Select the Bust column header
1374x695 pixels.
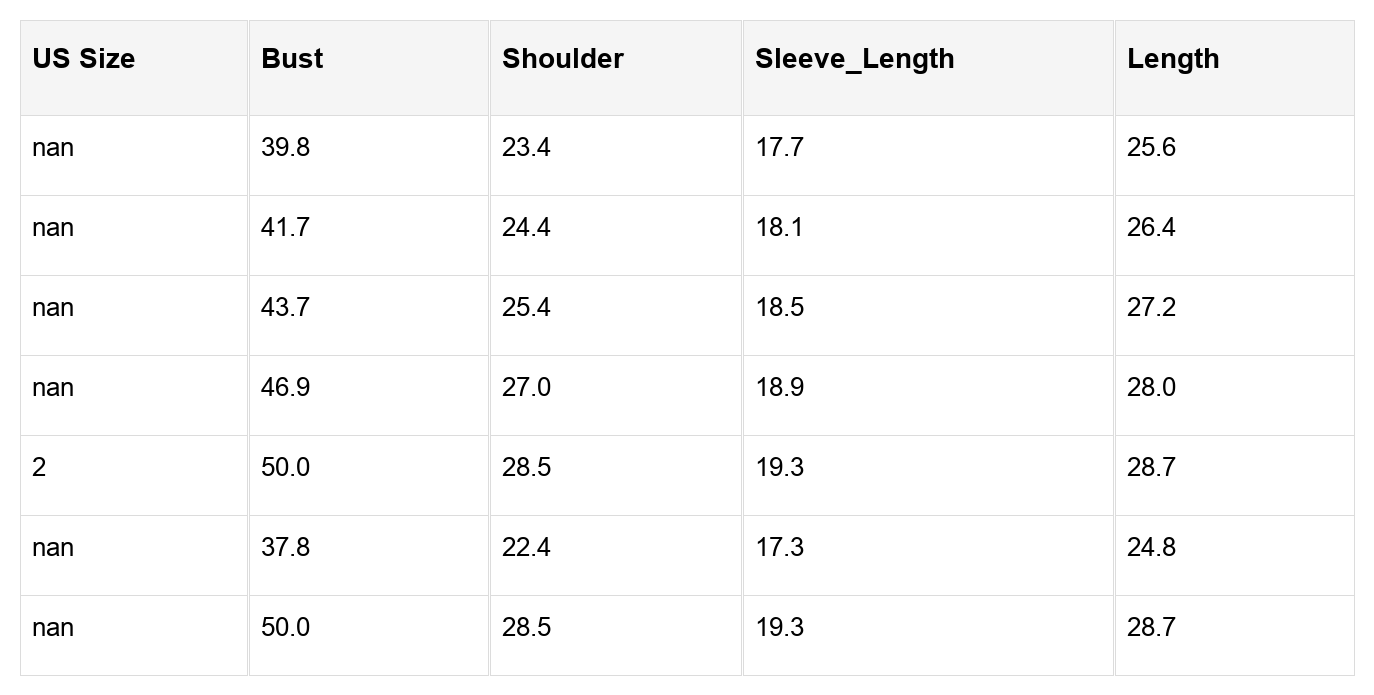292,59
